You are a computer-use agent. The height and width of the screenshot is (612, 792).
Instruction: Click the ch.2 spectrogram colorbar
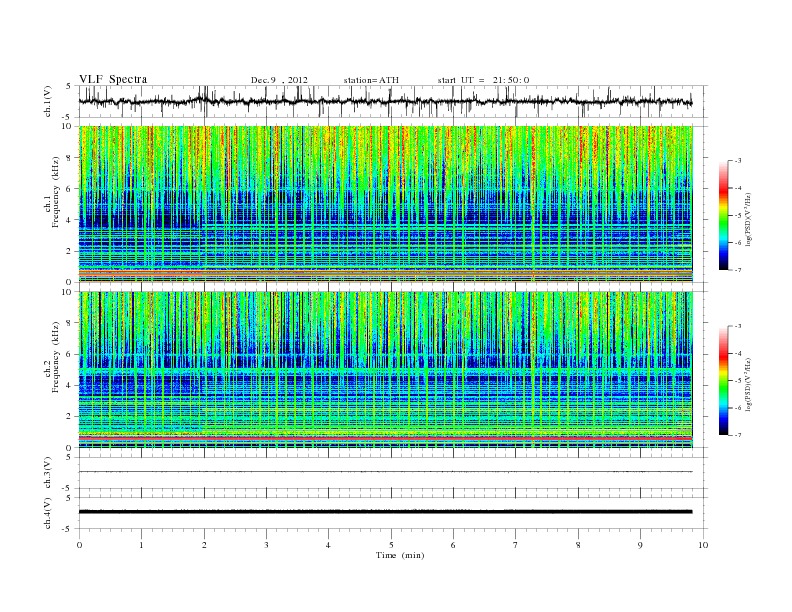[x=723, y=380]
